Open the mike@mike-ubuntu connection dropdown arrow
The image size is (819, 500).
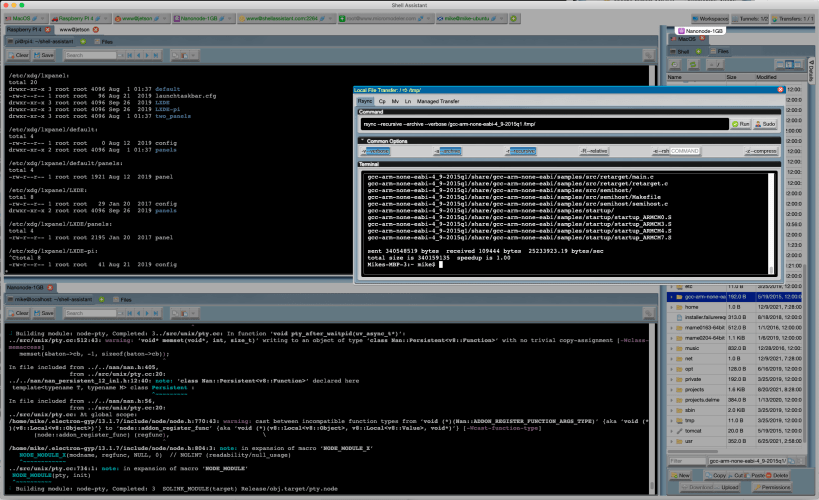click(501, 19)
